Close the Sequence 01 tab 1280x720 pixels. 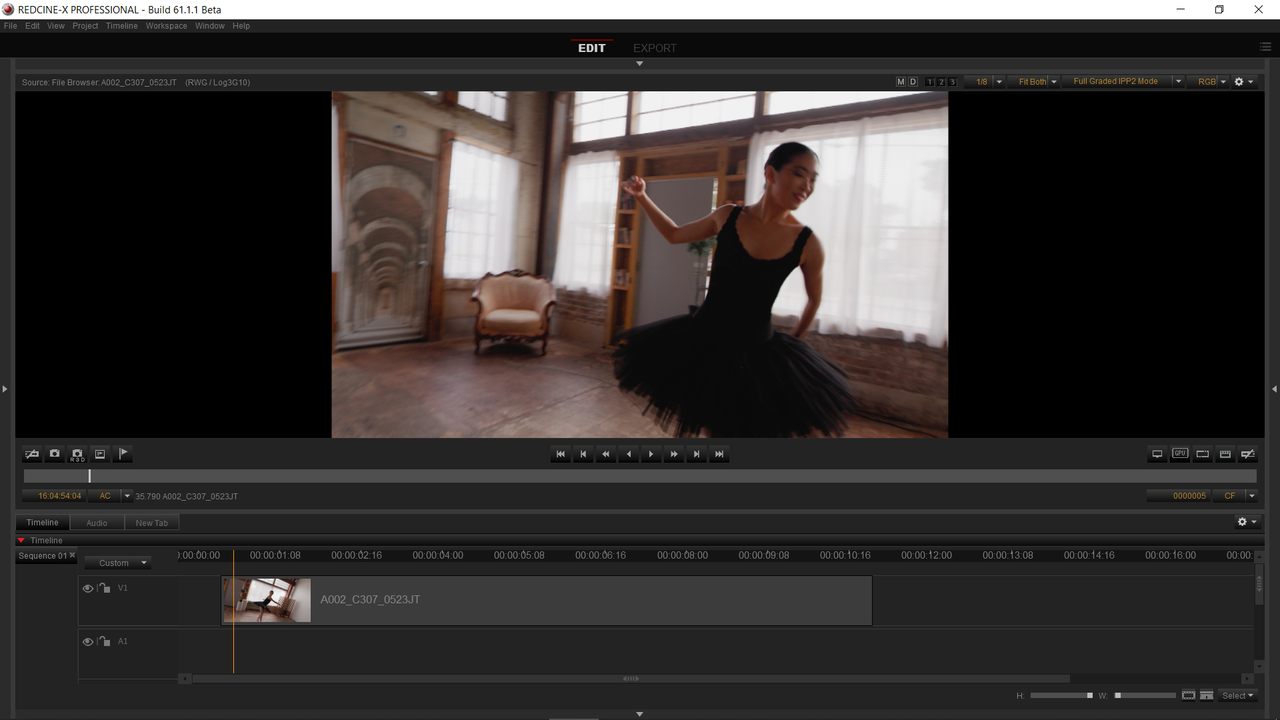click(x=72, y=555)
